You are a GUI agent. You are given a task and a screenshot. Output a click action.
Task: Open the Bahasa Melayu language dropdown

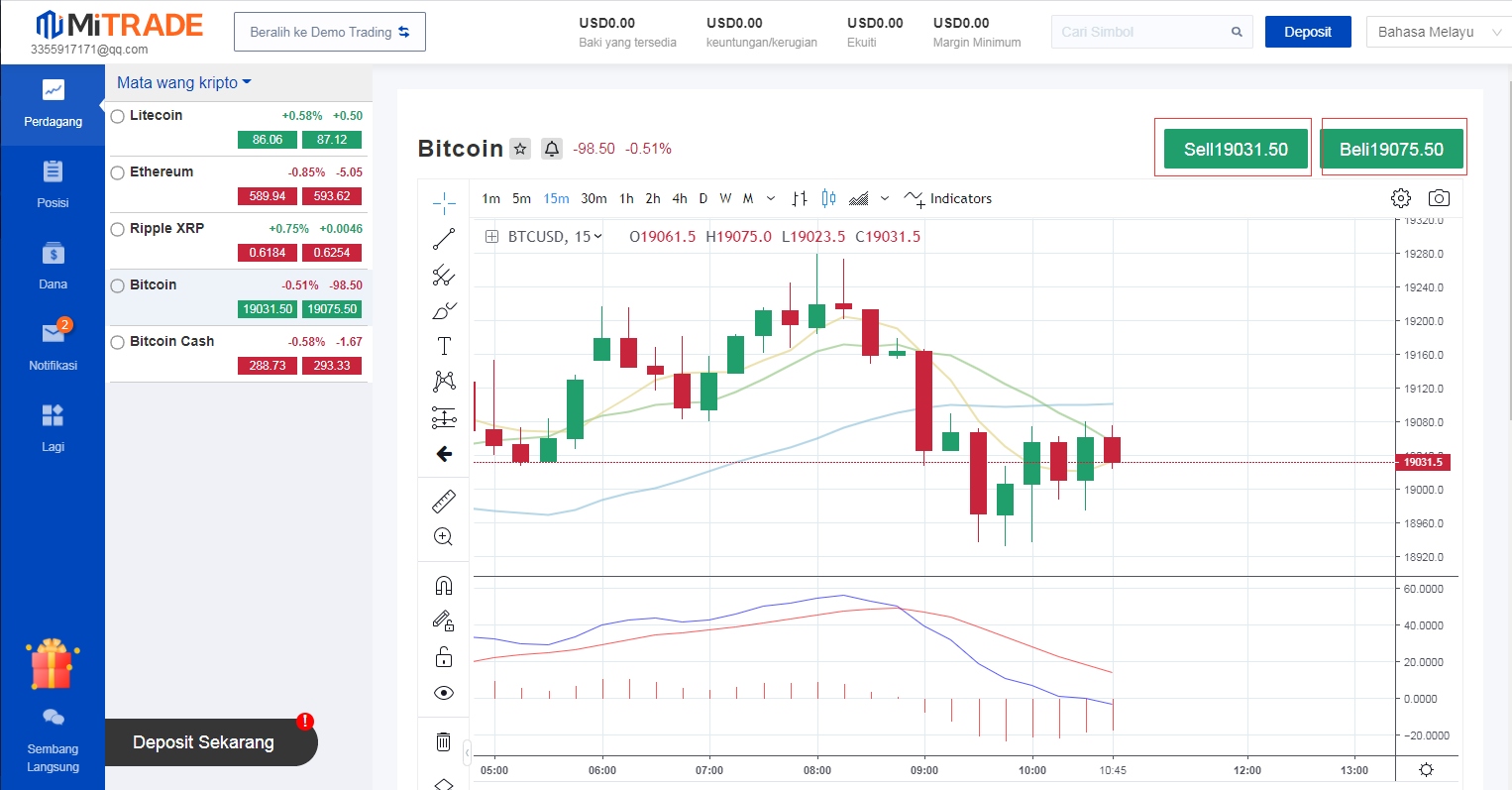pos(1439,32)
